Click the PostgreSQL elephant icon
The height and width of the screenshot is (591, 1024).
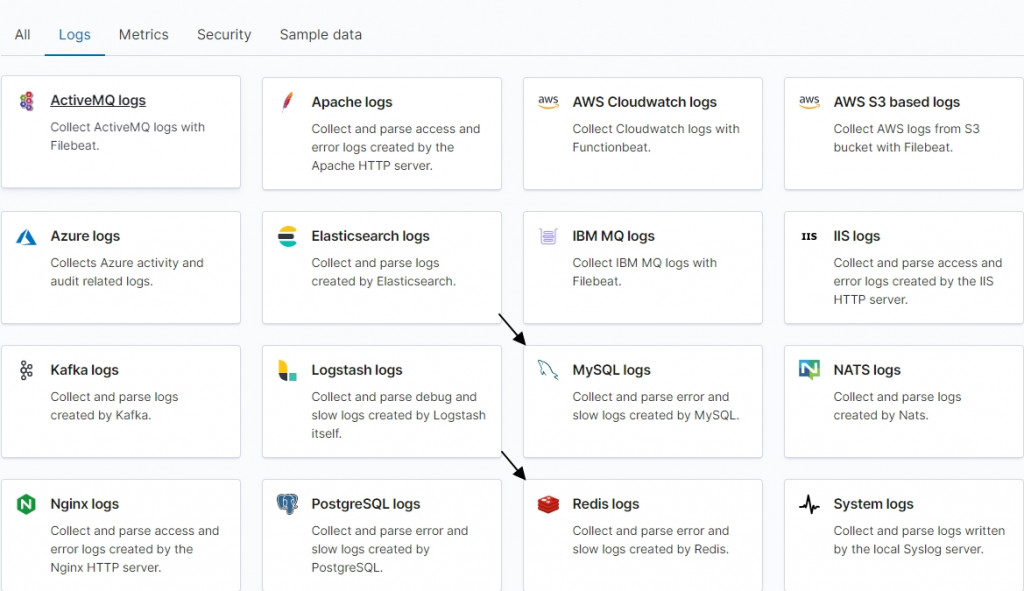point(287,505)
